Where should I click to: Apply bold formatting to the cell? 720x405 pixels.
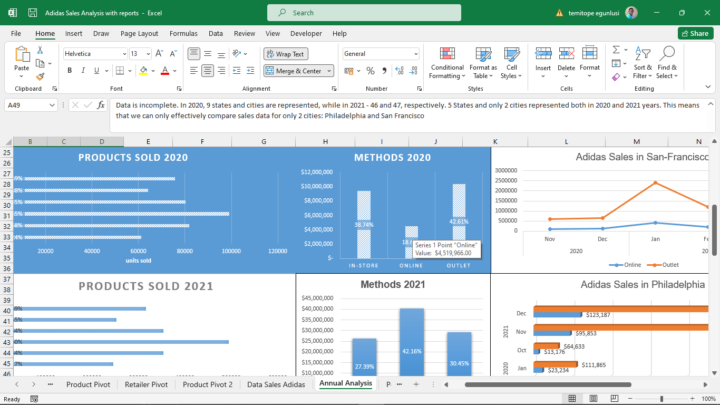[x=68, y=71]
